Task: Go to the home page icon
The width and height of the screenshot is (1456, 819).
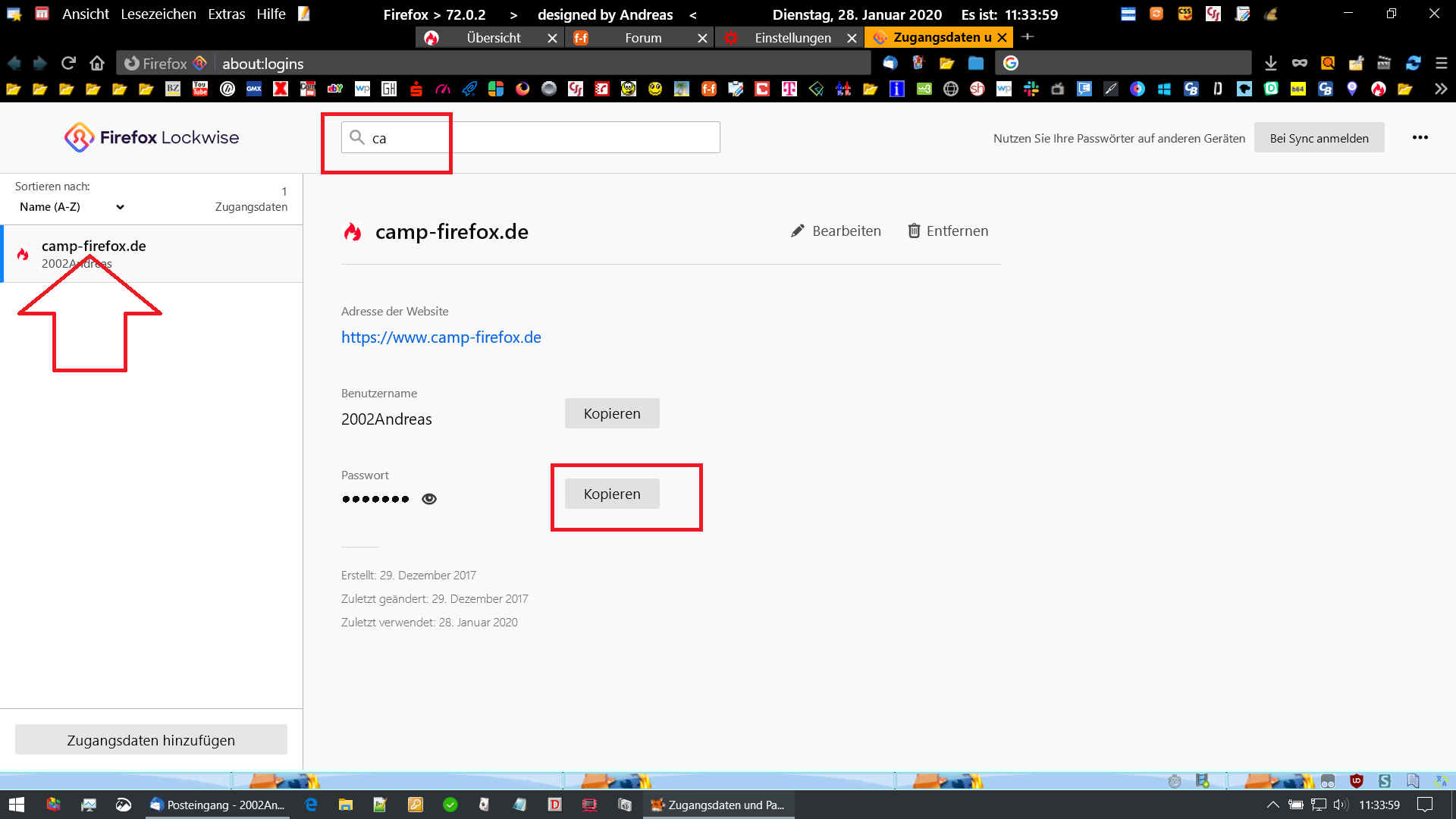Action: point(97,63)
